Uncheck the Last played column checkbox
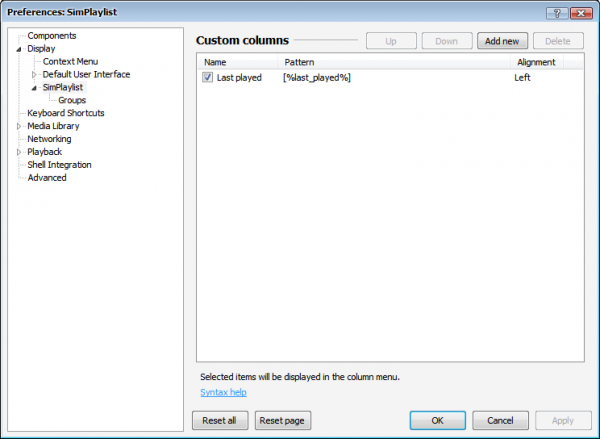 [208, 77]
